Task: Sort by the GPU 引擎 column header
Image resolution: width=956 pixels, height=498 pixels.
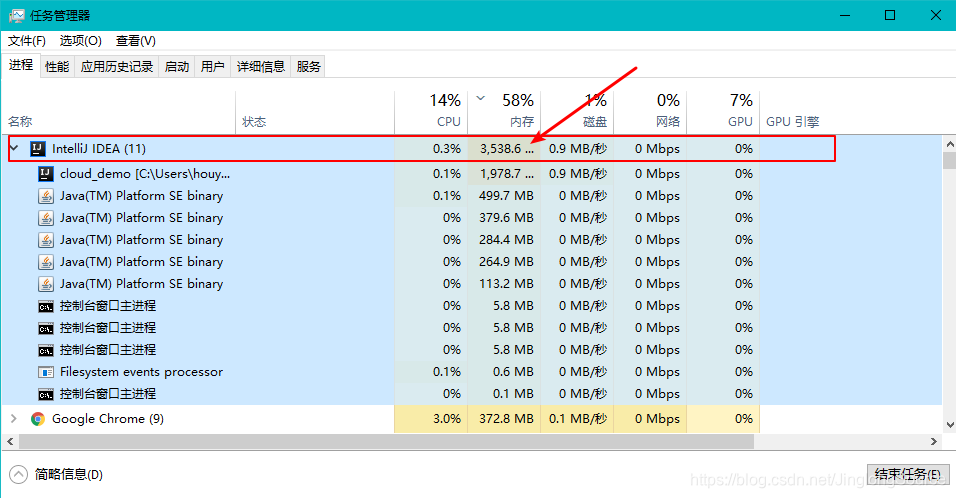Action: coord(793,121)
